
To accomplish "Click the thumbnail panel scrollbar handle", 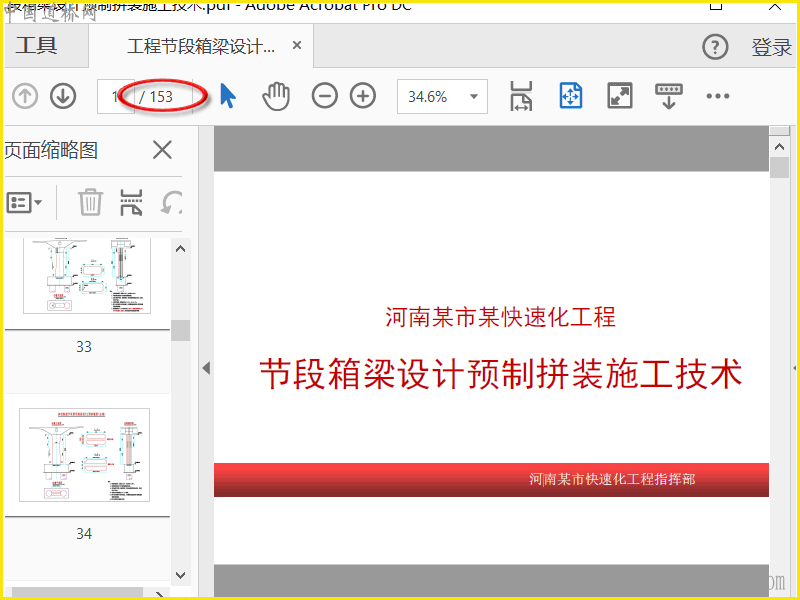I will (x=180, y=331).
